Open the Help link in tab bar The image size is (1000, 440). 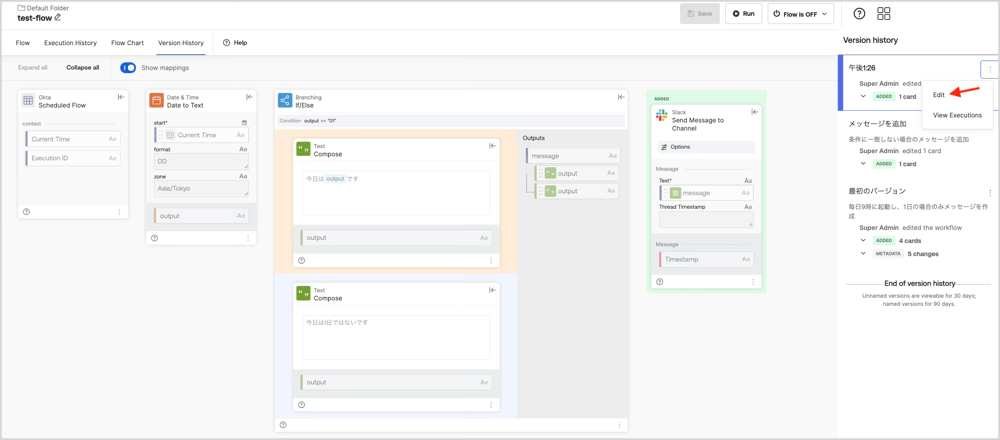coord(235,43)
